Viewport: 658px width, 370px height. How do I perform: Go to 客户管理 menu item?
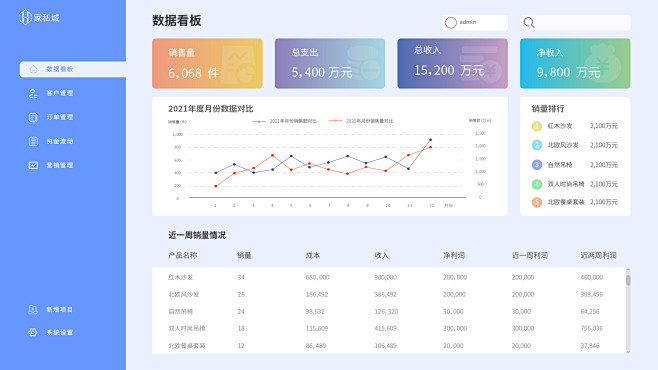(60, 93)
